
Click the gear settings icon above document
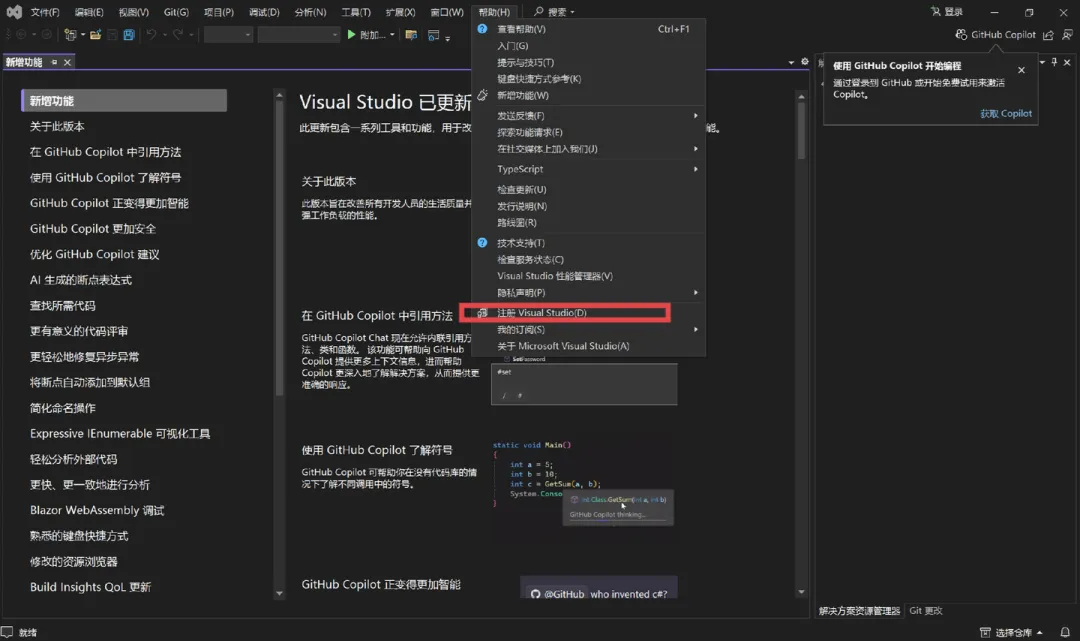pyautogui.click(x=804, y=62)
